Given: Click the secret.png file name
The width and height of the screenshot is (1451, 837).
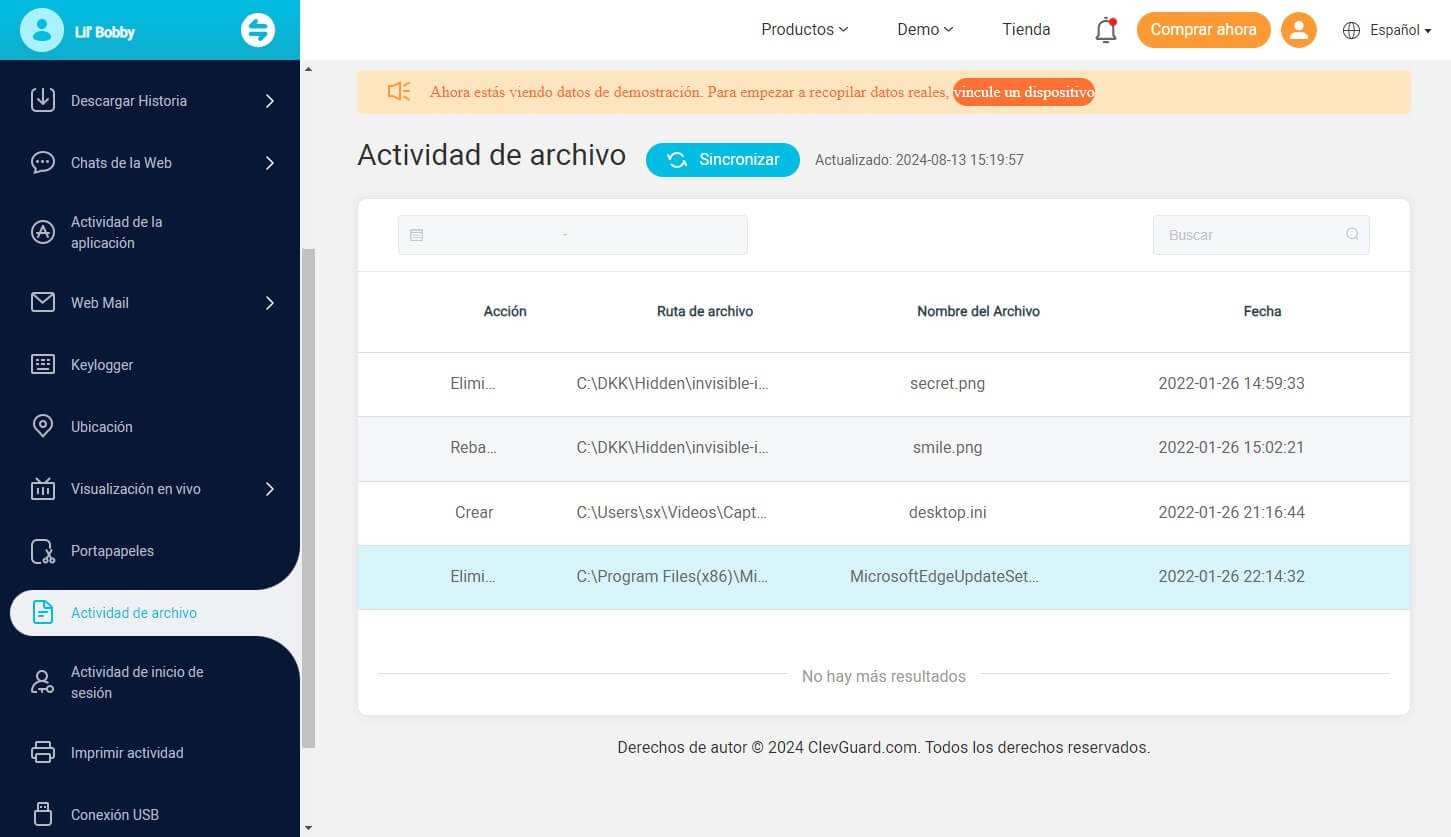Looking at the screenshot, I should click(x=947, y=384).
